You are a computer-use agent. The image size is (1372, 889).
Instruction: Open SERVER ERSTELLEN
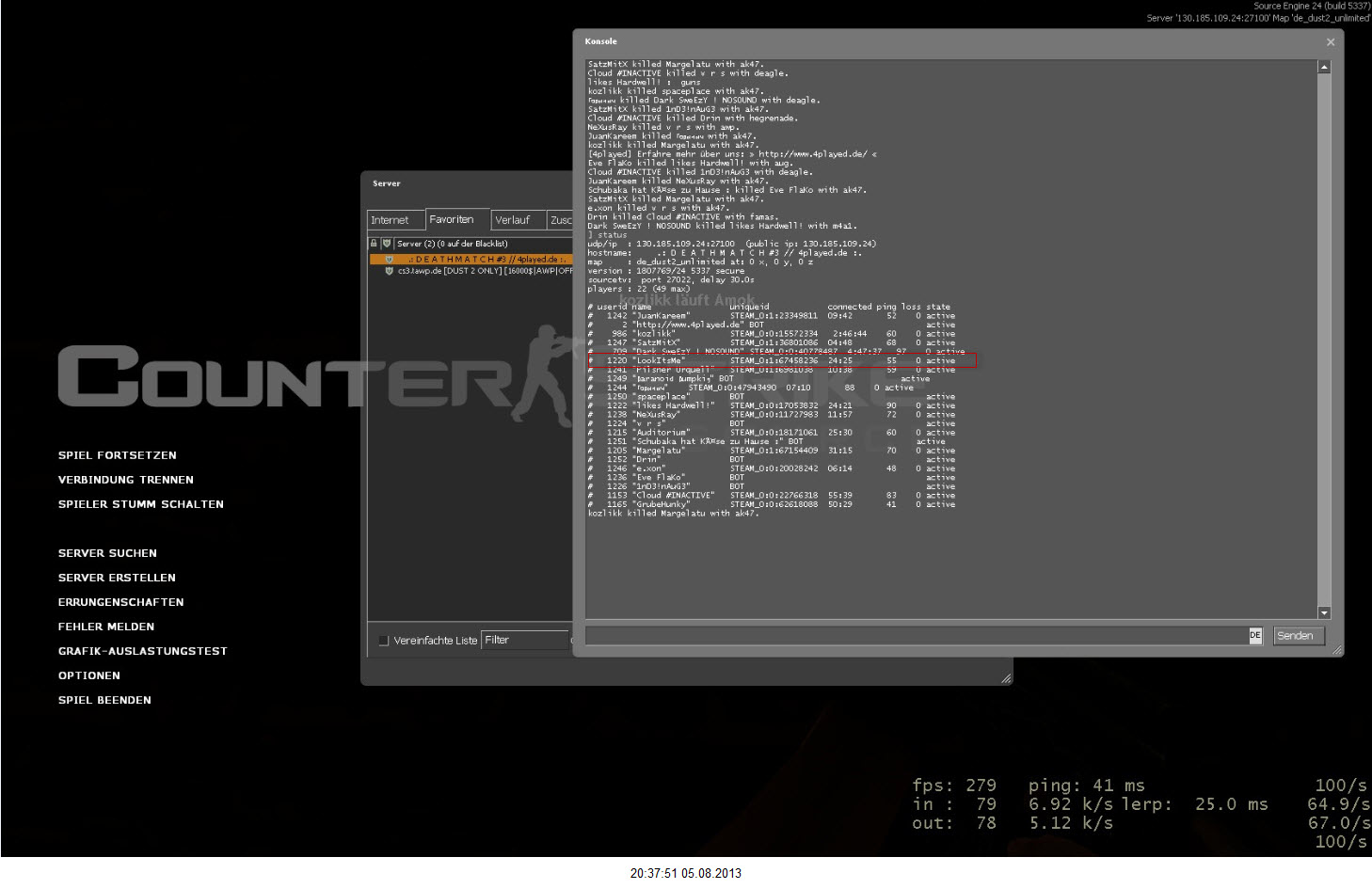coord(117,578)
